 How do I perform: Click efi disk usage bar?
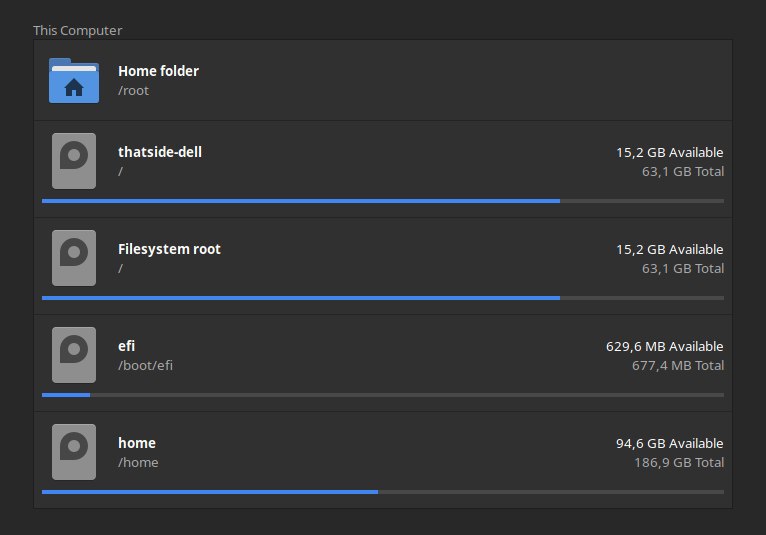click(x=383, y=395)
